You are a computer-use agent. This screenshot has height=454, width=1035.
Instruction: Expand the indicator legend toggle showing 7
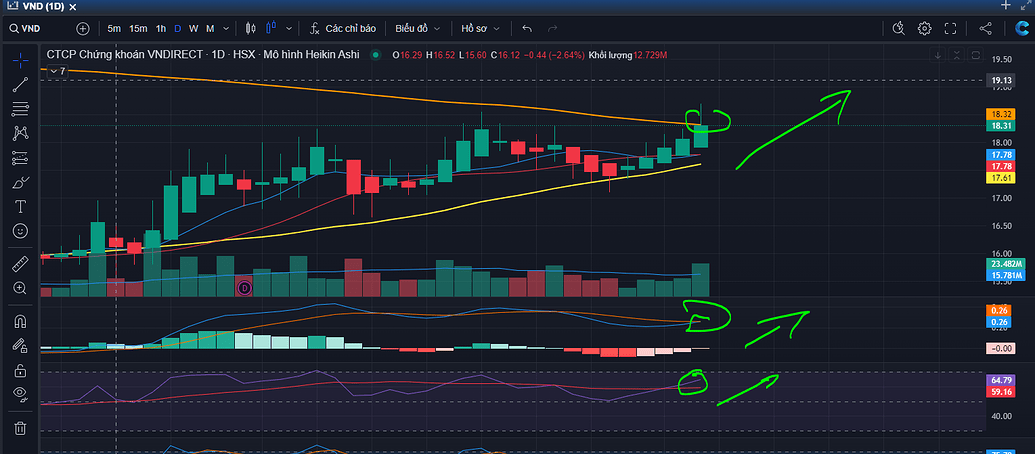click(x=58, y=71)
